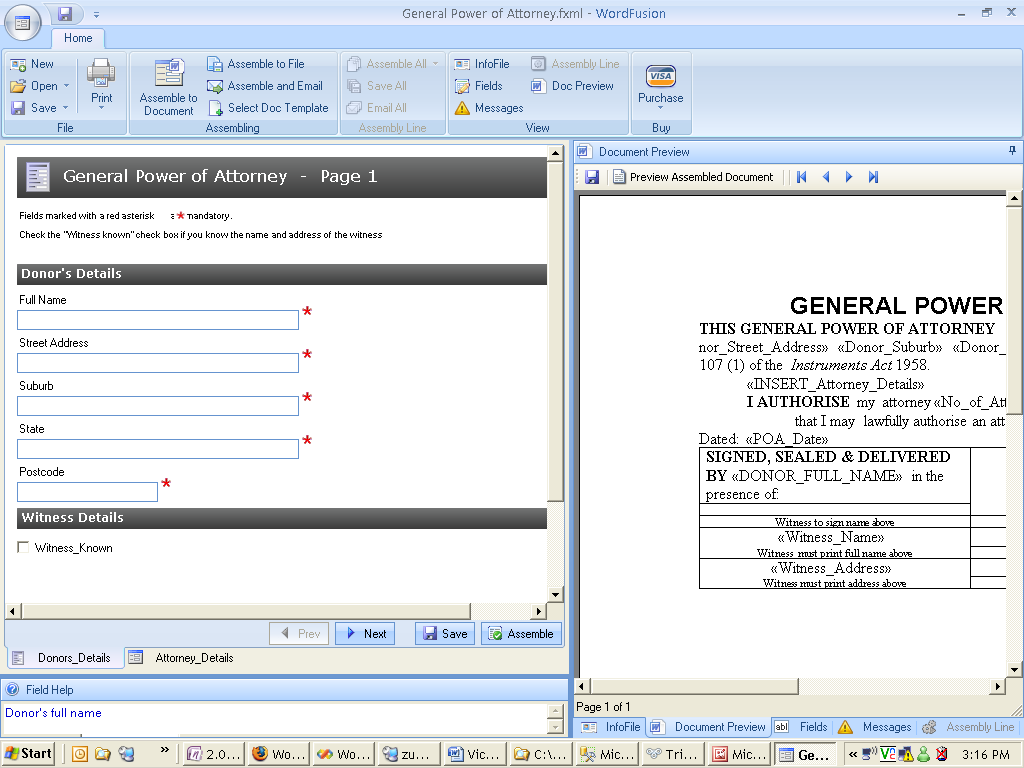
Task: Click the ribbon Save button
Action: [x=34, y=108]
